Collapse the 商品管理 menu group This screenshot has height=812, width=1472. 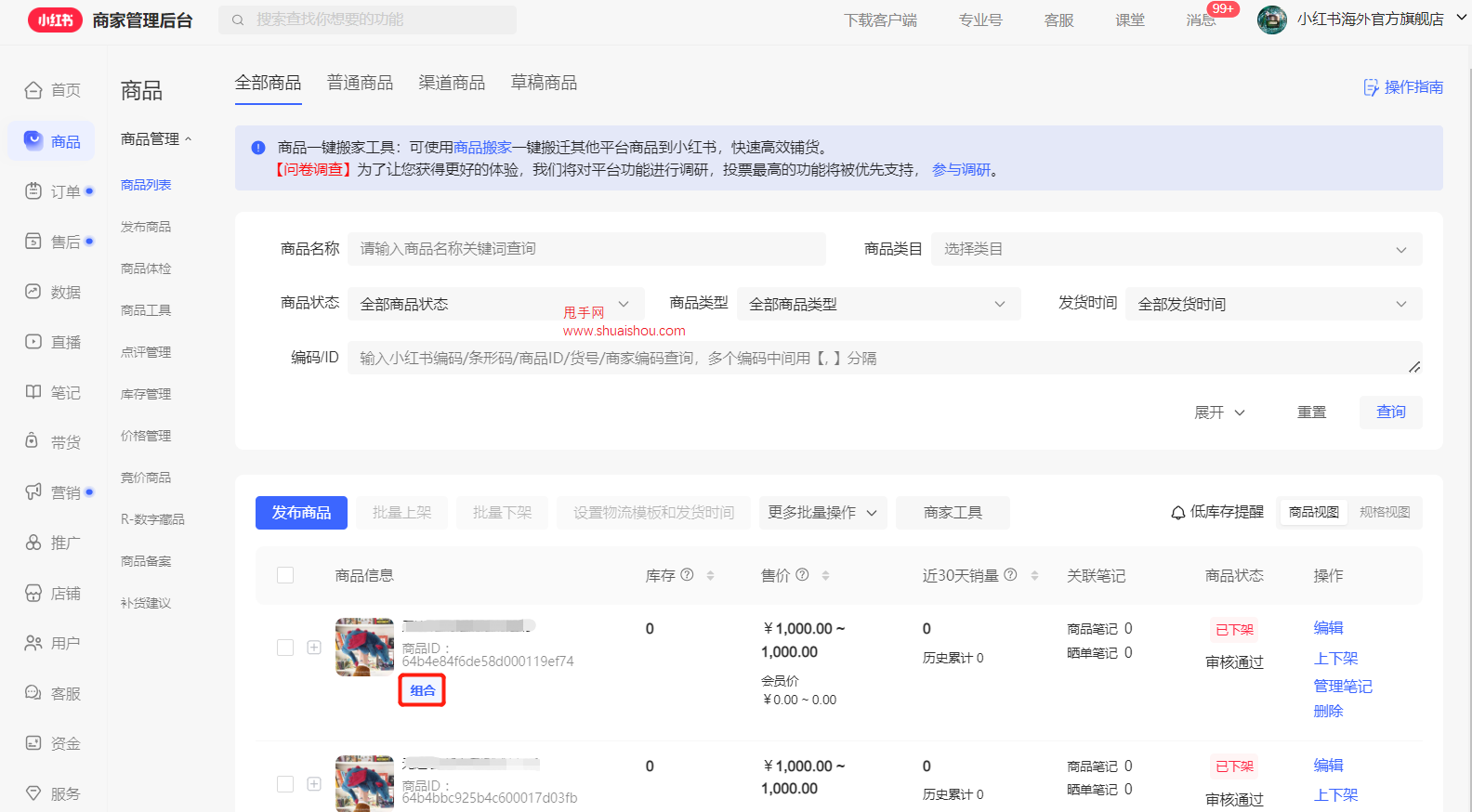[x=156, y=139]
